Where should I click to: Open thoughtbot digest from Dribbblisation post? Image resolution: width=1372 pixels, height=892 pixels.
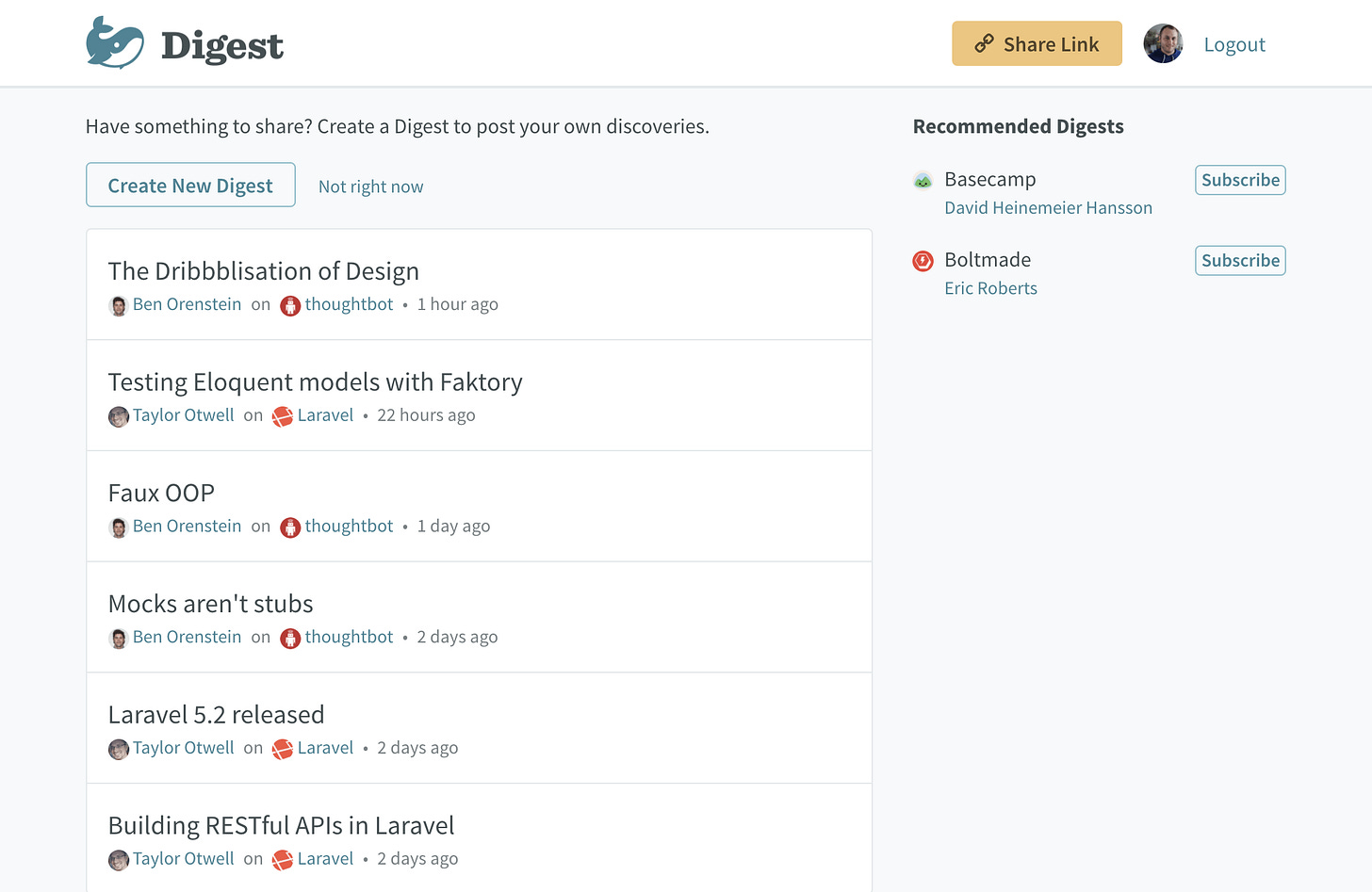tap(349, 304)
